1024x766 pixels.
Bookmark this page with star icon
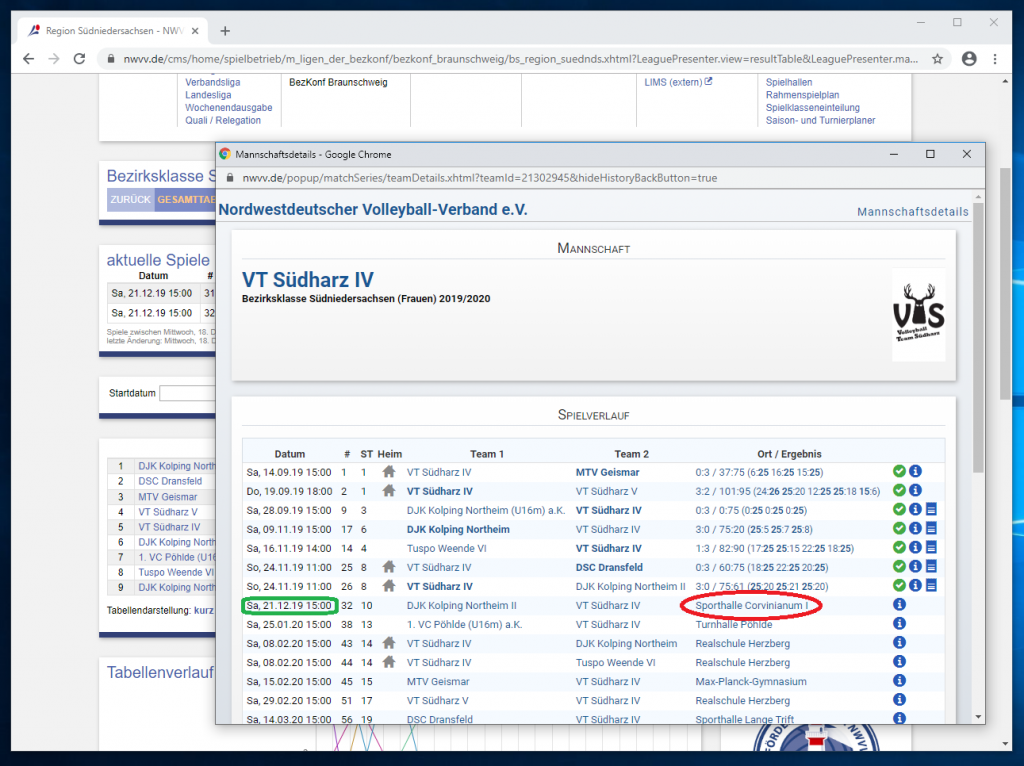(x=937, y=59)
